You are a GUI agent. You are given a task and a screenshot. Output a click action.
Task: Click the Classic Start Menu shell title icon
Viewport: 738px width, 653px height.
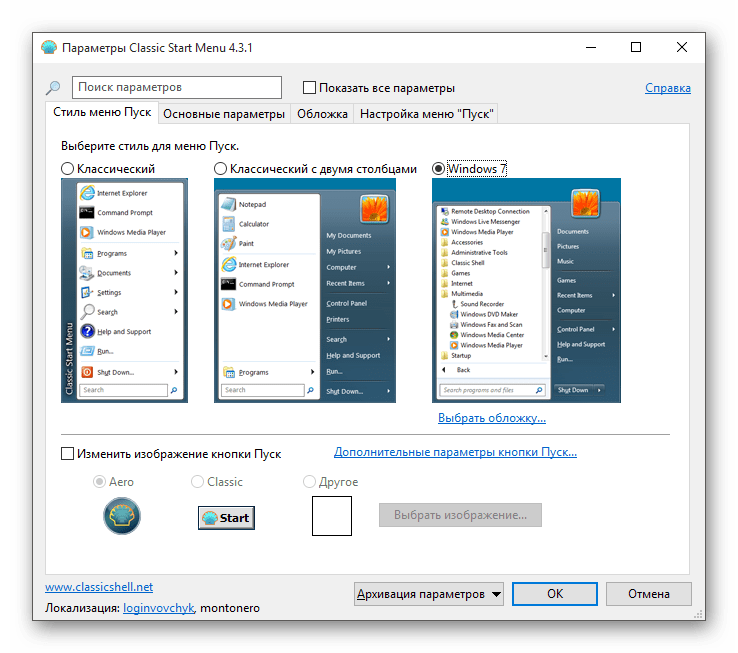49,48
